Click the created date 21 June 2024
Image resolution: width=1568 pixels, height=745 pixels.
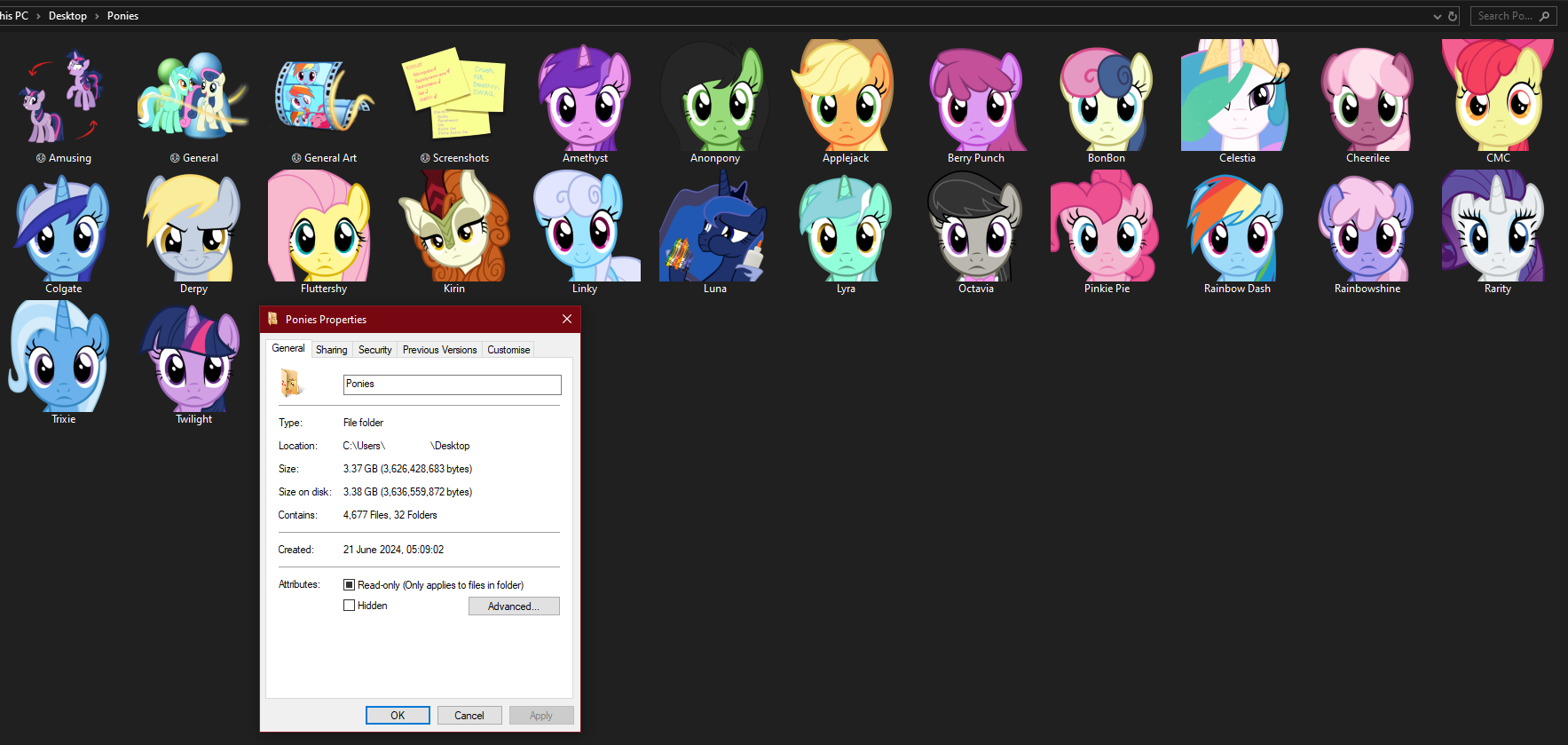393,550
